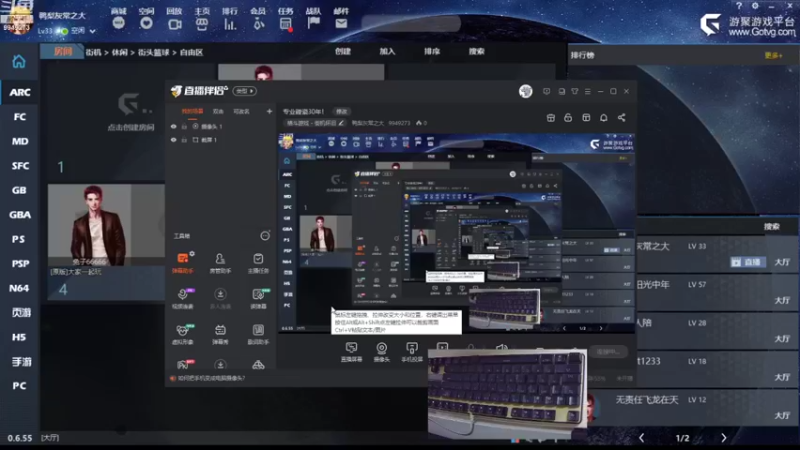800x450 pixels.
Task: Go to next page of player list
Action: (x=723, y=438)
